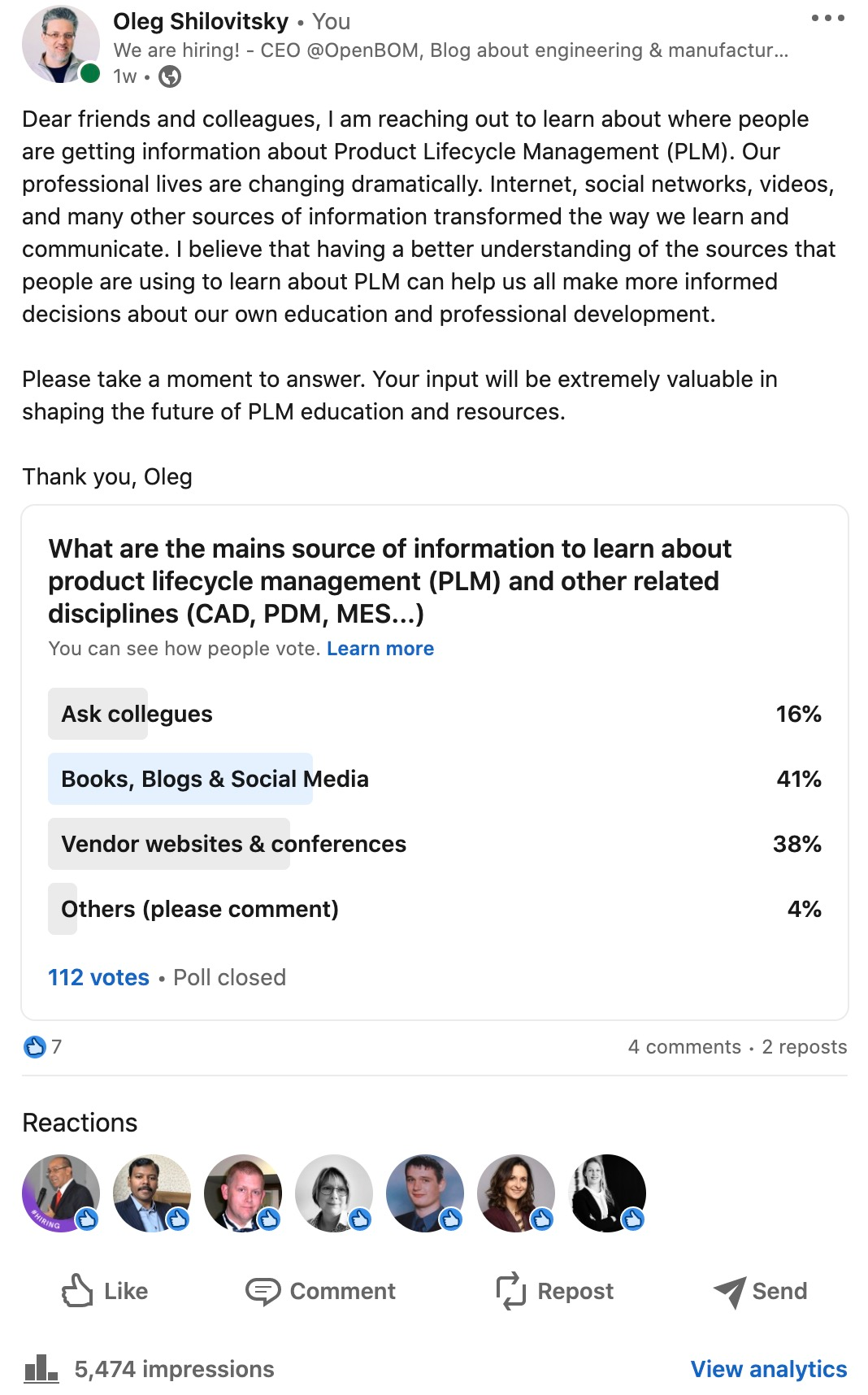The width and height of the screenshot is (868, 1395).
Task: Click Oleg Shilovitsky's profile photo
Action: click(x=60, y=45)
